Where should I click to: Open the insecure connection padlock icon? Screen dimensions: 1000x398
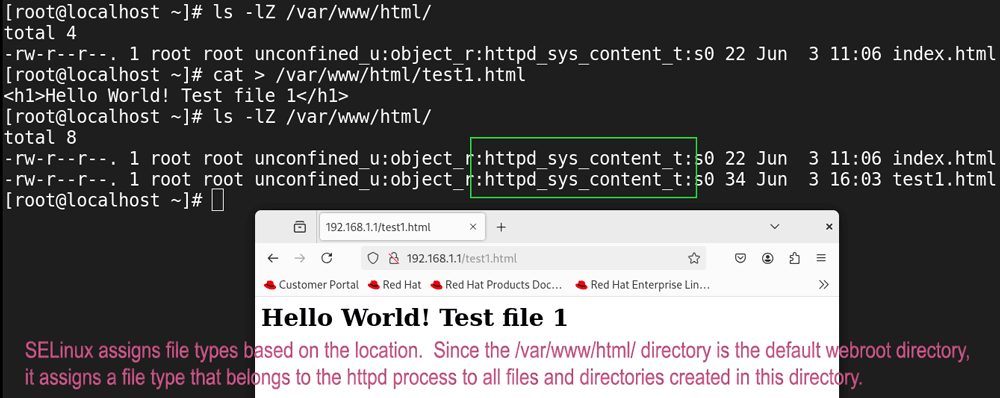pos(393,258)
